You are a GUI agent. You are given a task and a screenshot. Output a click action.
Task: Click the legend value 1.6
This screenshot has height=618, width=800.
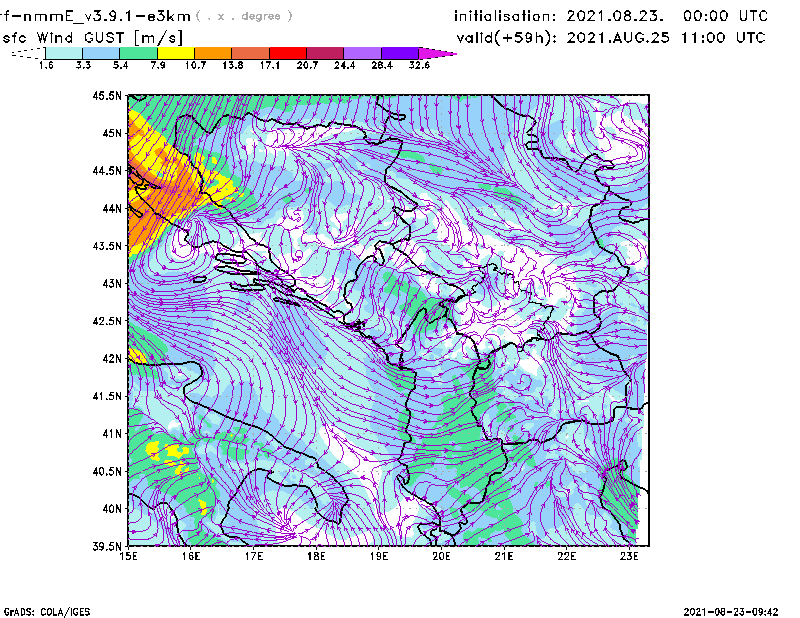pyautogui.click(x=46, y=65)
